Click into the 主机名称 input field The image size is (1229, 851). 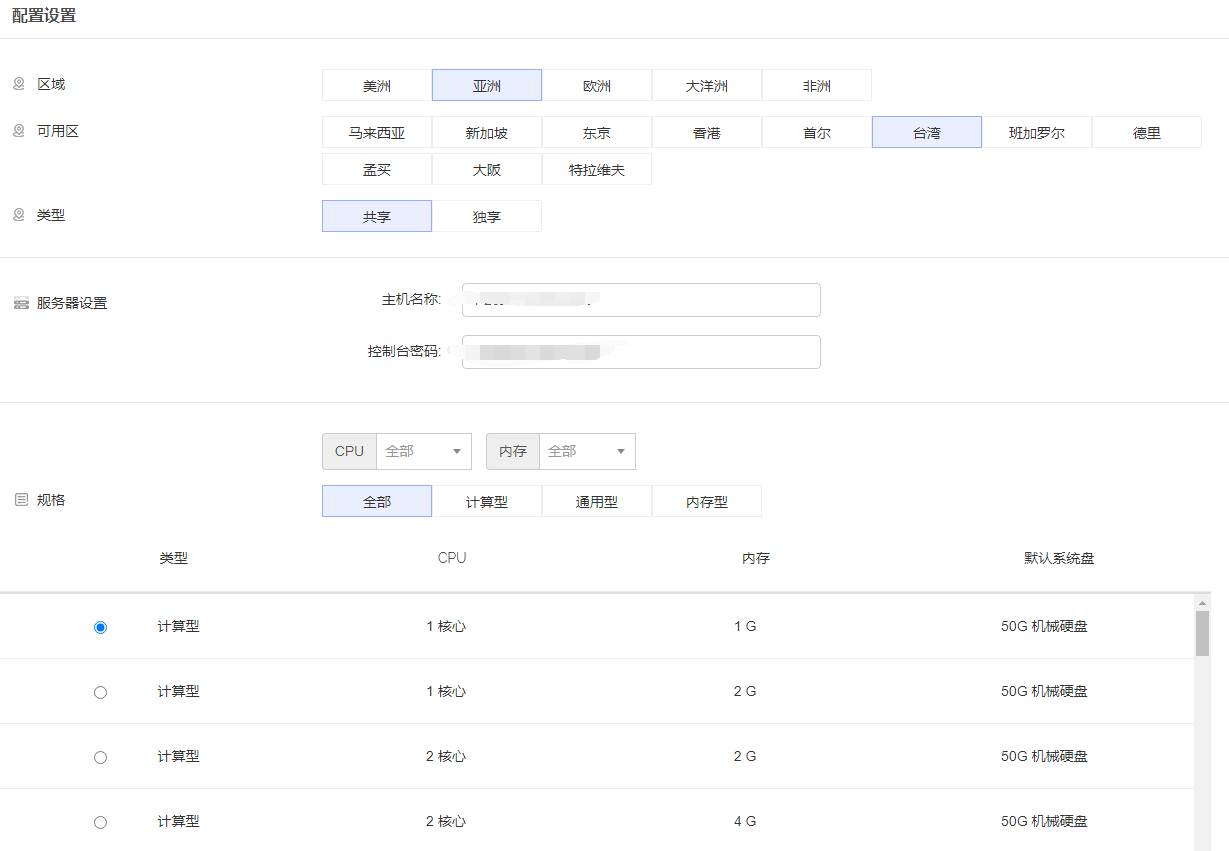click(x=641, y=300)
